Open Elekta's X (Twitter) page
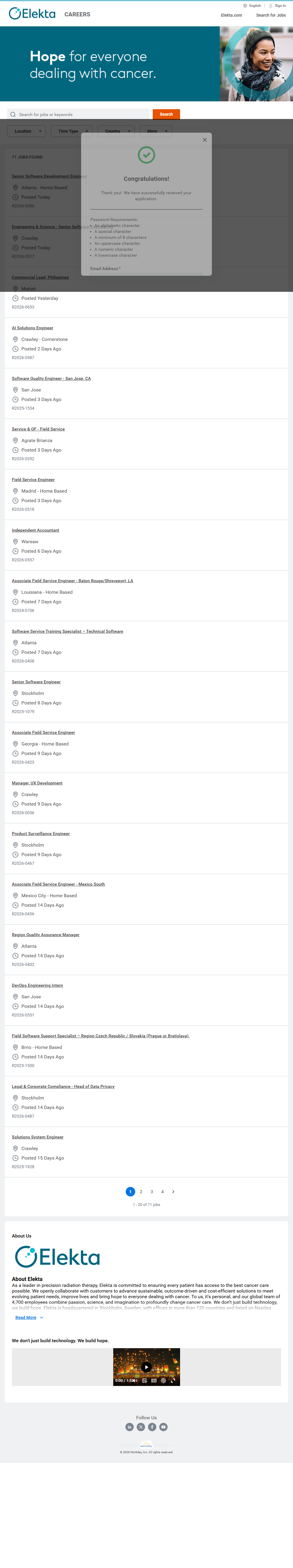Screen dimensions: 293x1568 141,1427
